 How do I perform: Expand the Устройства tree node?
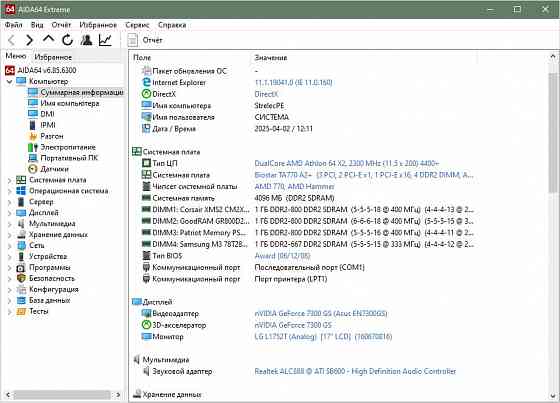click(x=9, y=257)
